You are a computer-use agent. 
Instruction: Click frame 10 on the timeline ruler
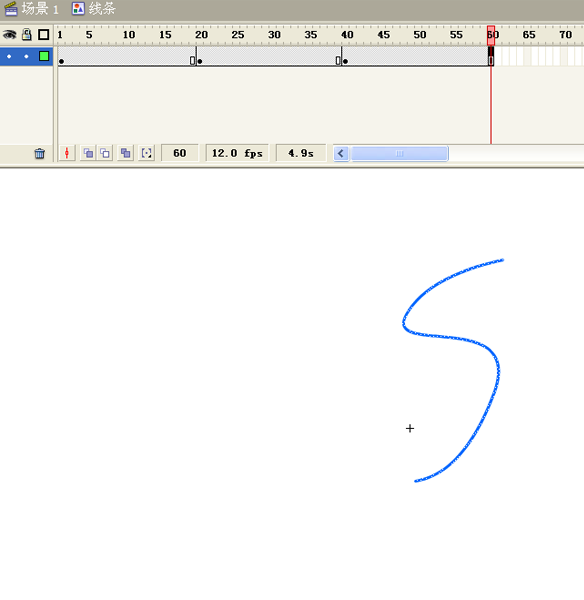click(129, 35)
